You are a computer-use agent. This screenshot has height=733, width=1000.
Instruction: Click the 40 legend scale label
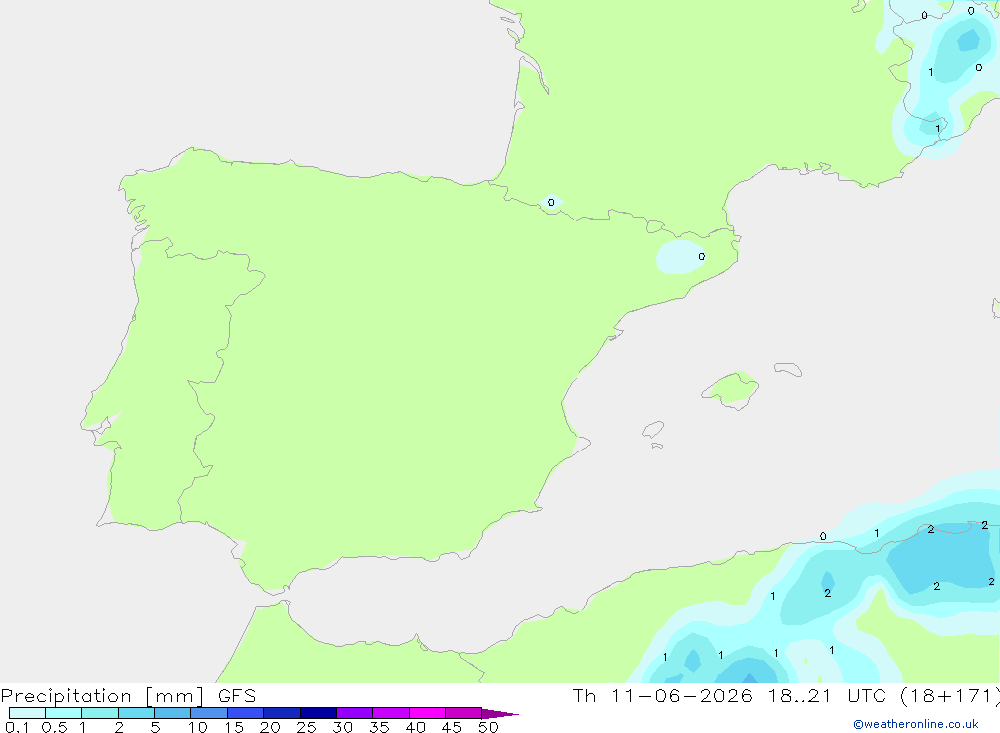(415, 727)
